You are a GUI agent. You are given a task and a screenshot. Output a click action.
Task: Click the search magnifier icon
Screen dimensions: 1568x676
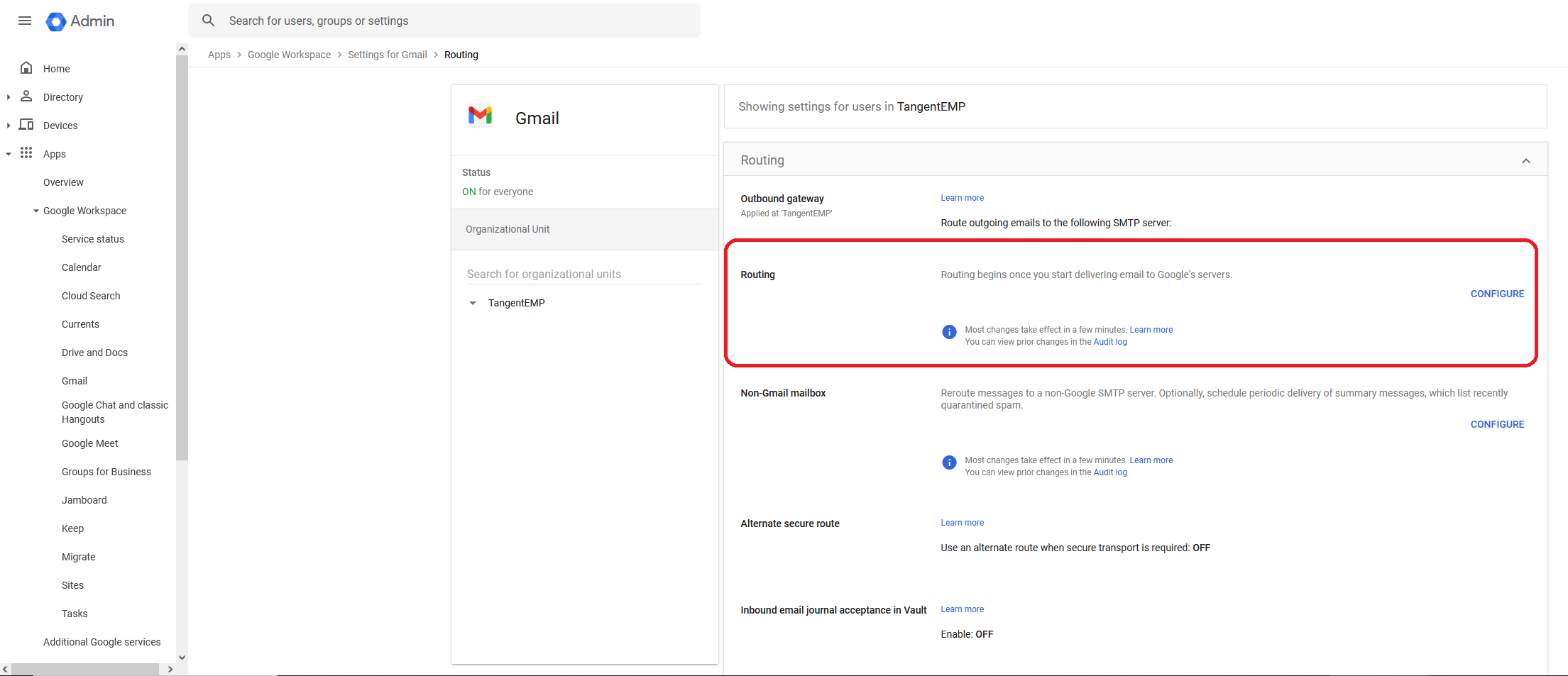tap(208, 21)
